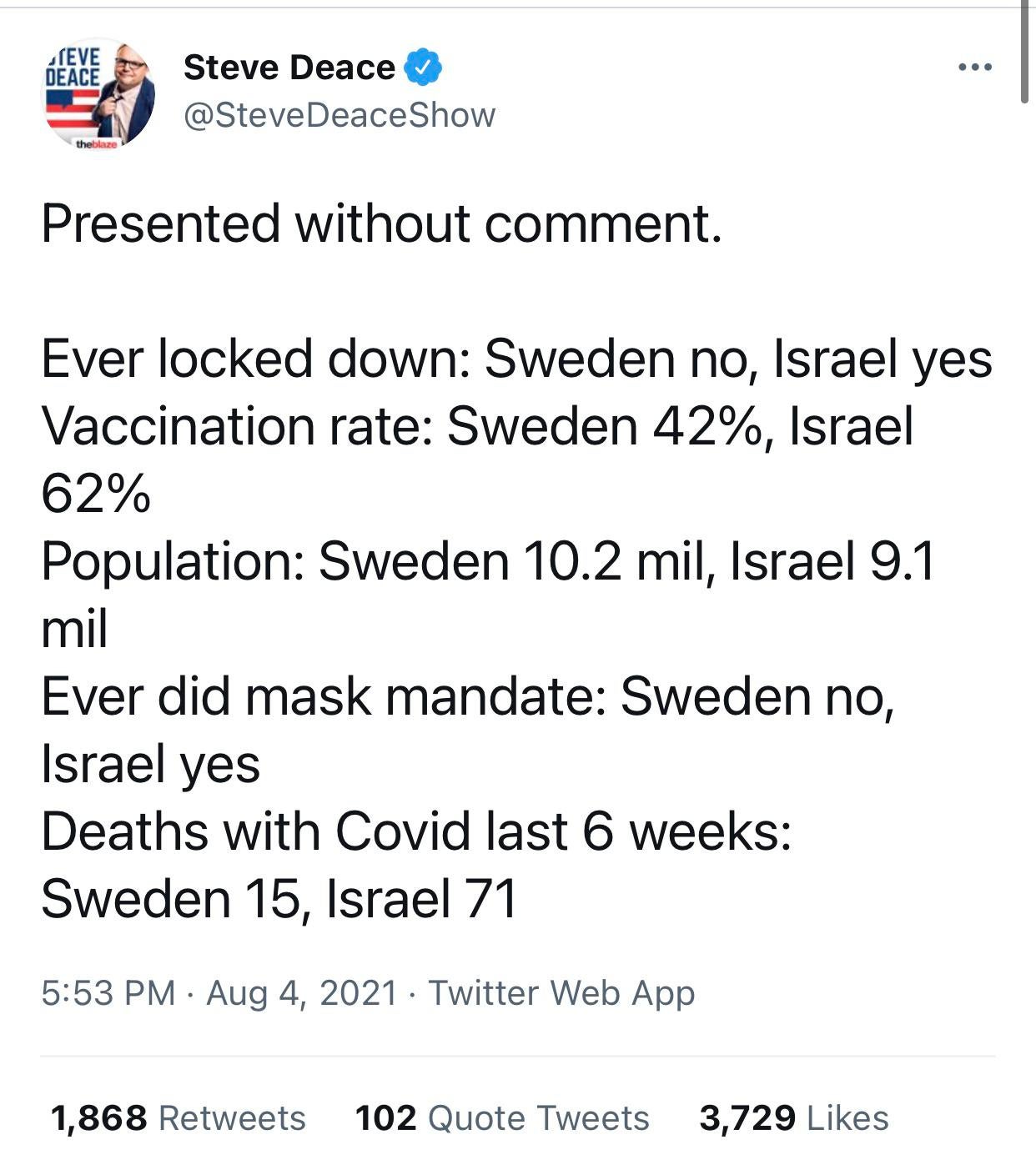Screen dimensions: 1036x1175
Task: View the 1,868 retweets count
Action: click(99, 1117)
